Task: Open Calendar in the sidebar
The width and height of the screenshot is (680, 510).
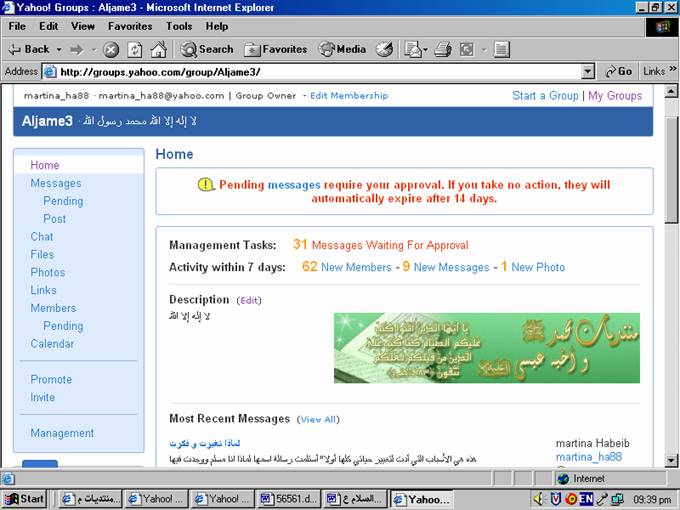Action: [52, 344]
